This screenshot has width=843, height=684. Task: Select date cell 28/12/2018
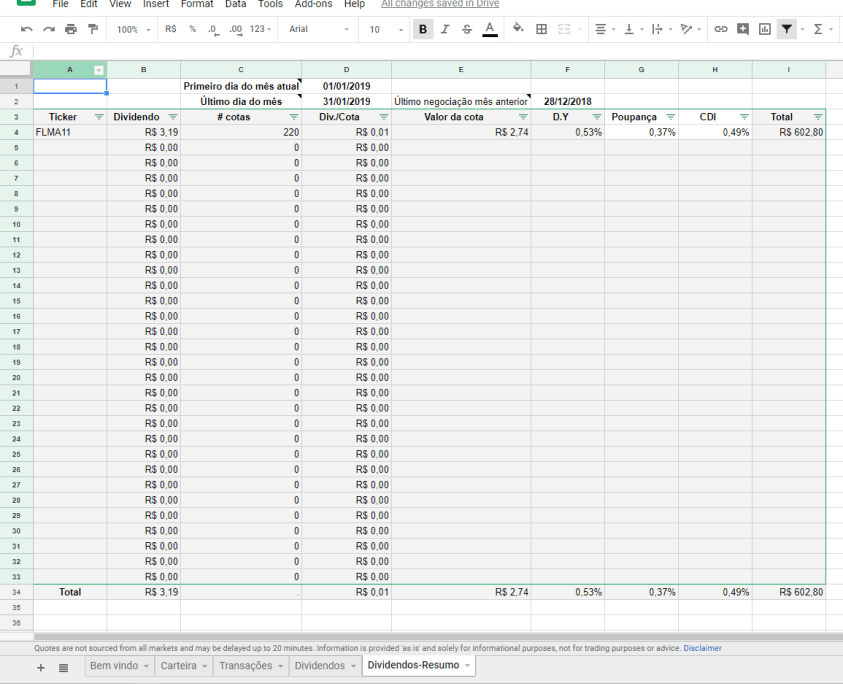(567, 102)
